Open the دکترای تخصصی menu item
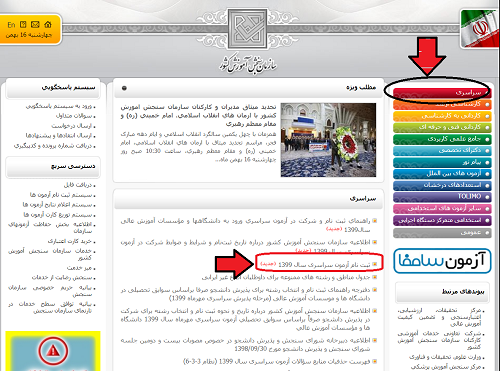This screenshot has width=500, height=371. coord(442,151)
